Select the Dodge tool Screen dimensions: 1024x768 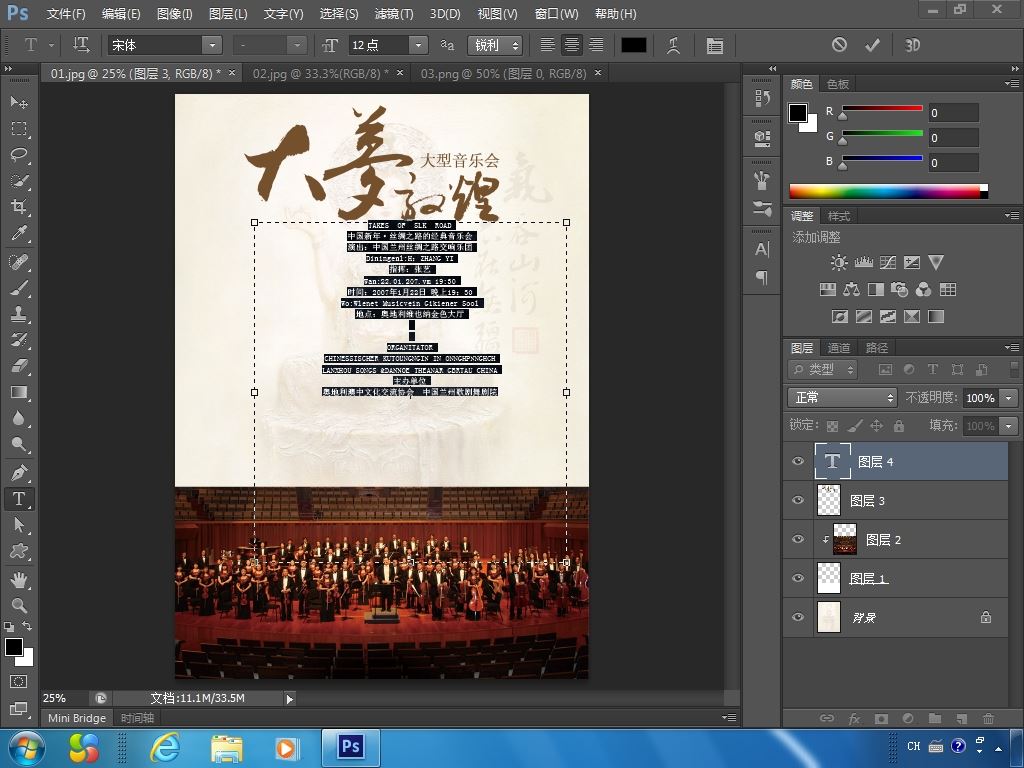19,445
